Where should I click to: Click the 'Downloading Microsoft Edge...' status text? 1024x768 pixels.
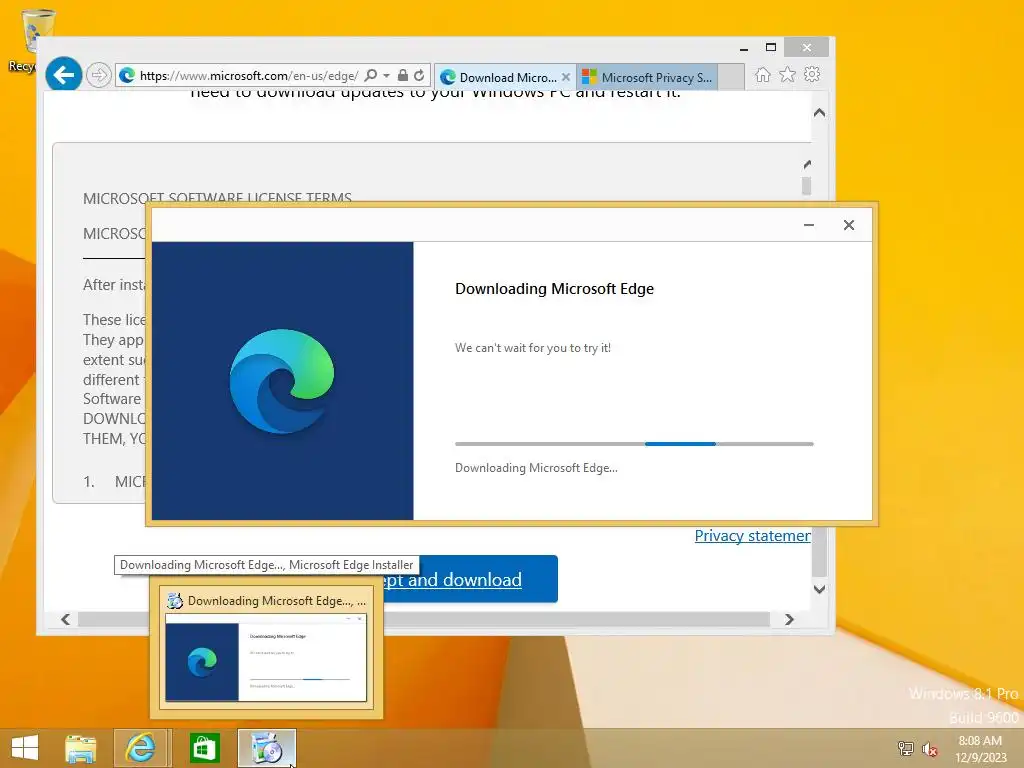536,468
